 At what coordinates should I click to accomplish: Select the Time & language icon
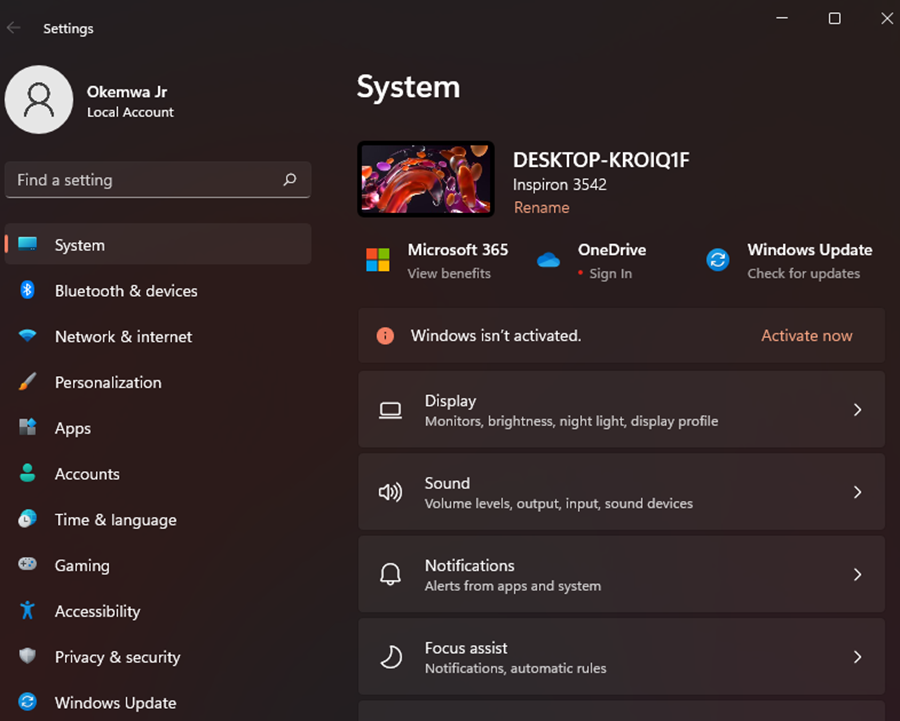point(29,520)
